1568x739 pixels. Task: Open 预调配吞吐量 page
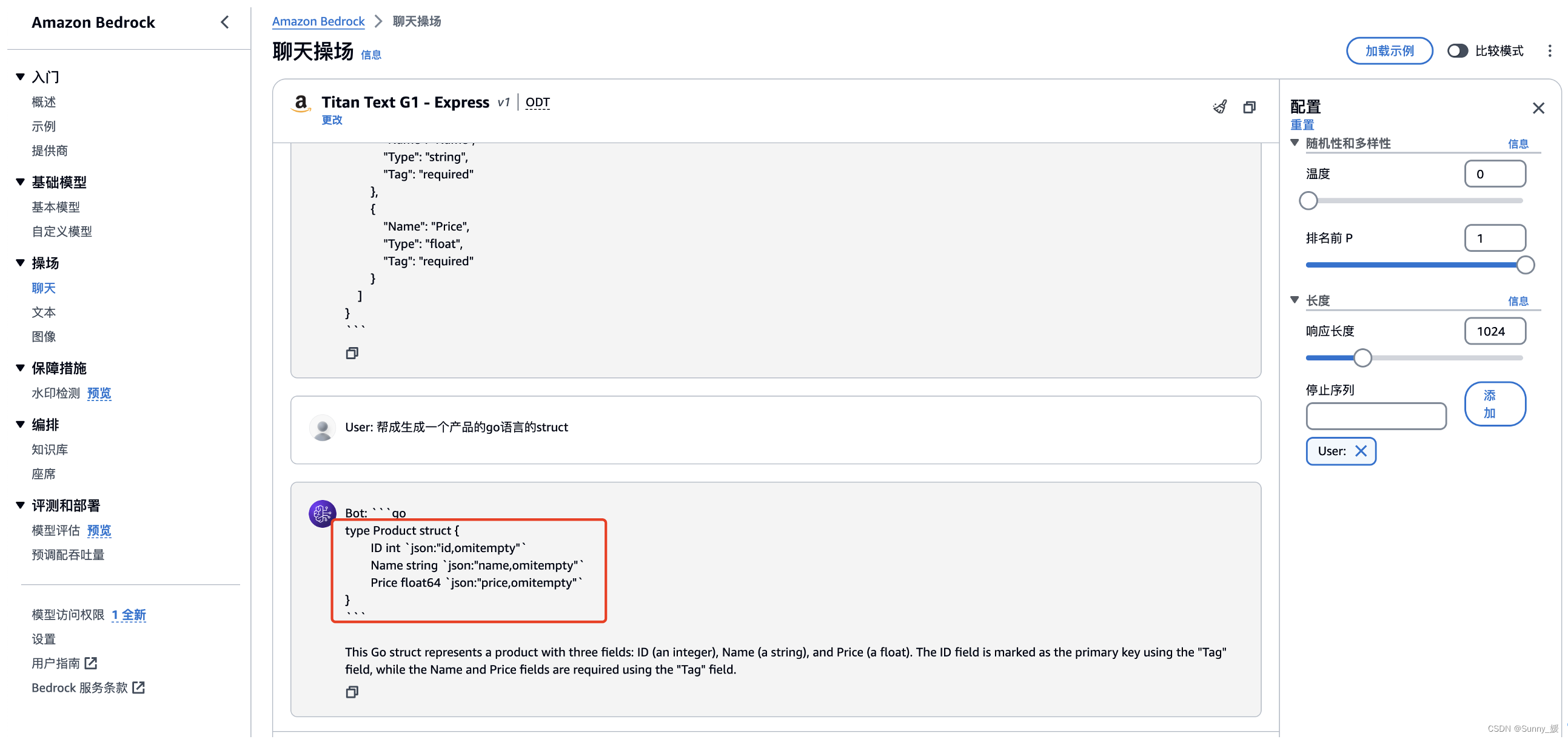[68, 555]
